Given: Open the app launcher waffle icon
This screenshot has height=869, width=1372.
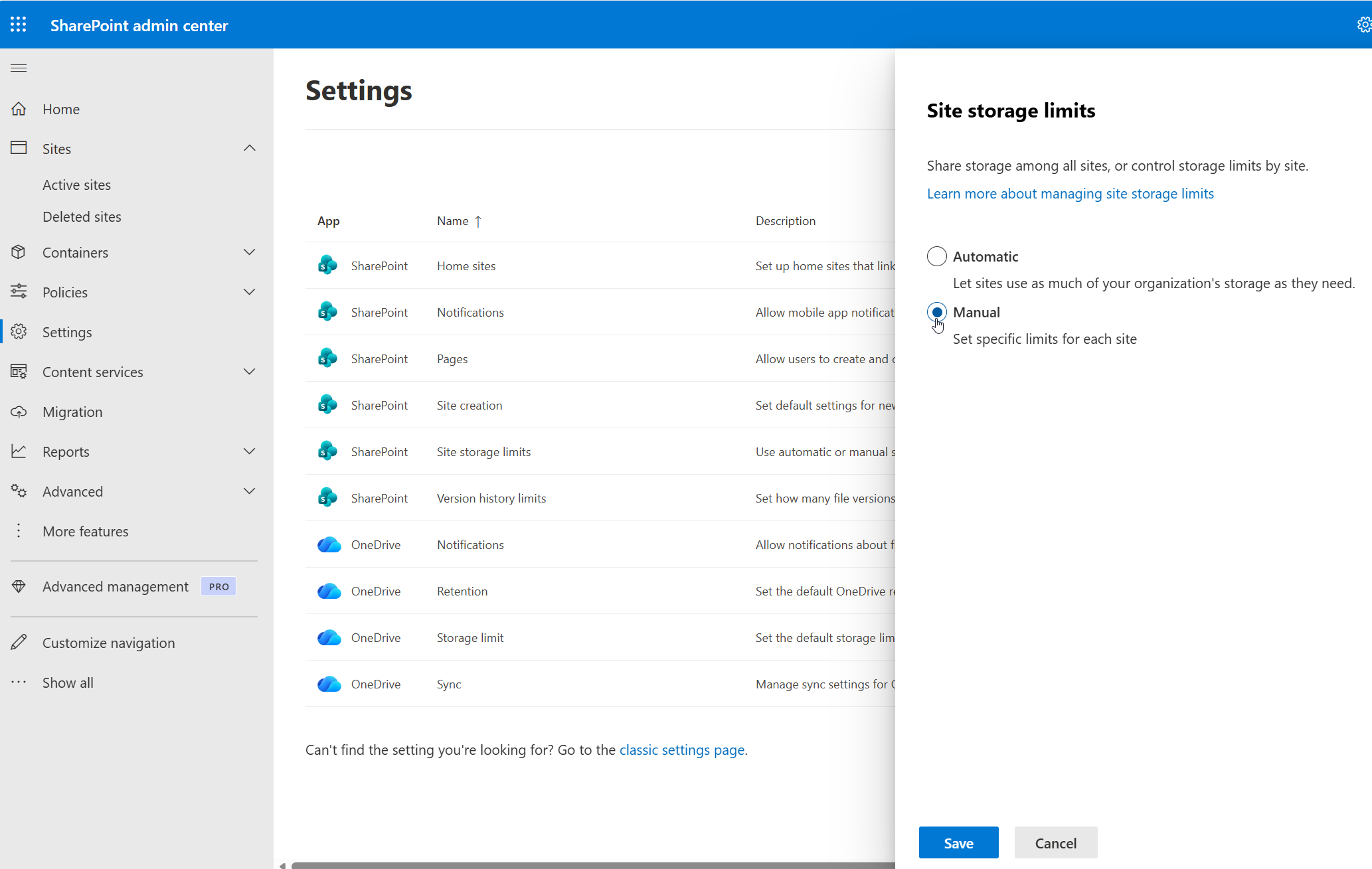Looking at the screenshot, I should tap(19, 25).
